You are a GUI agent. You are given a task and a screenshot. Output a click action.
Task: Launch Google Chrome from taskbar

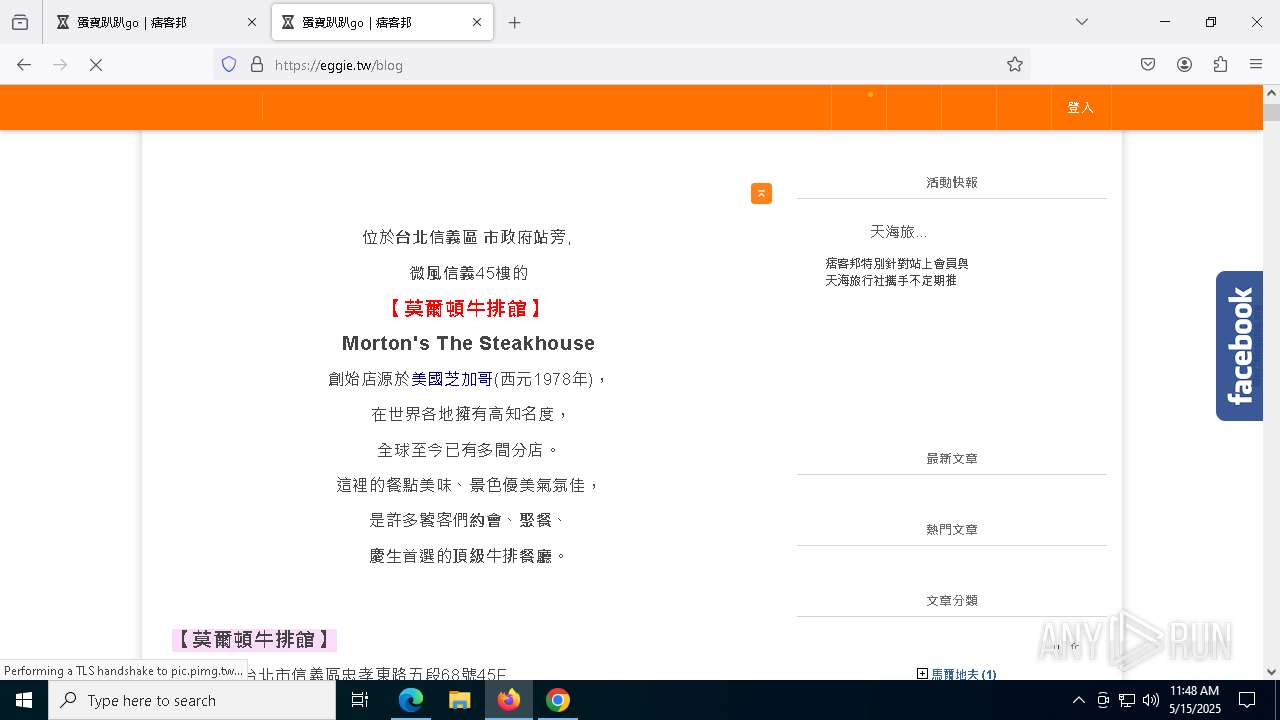pos(557,700)
